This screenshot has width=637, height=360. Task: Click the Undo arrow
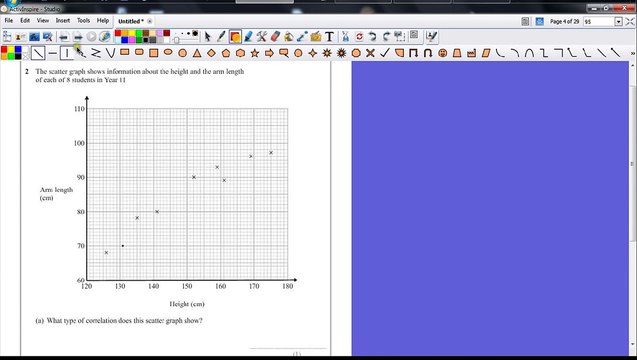[373, 37]
